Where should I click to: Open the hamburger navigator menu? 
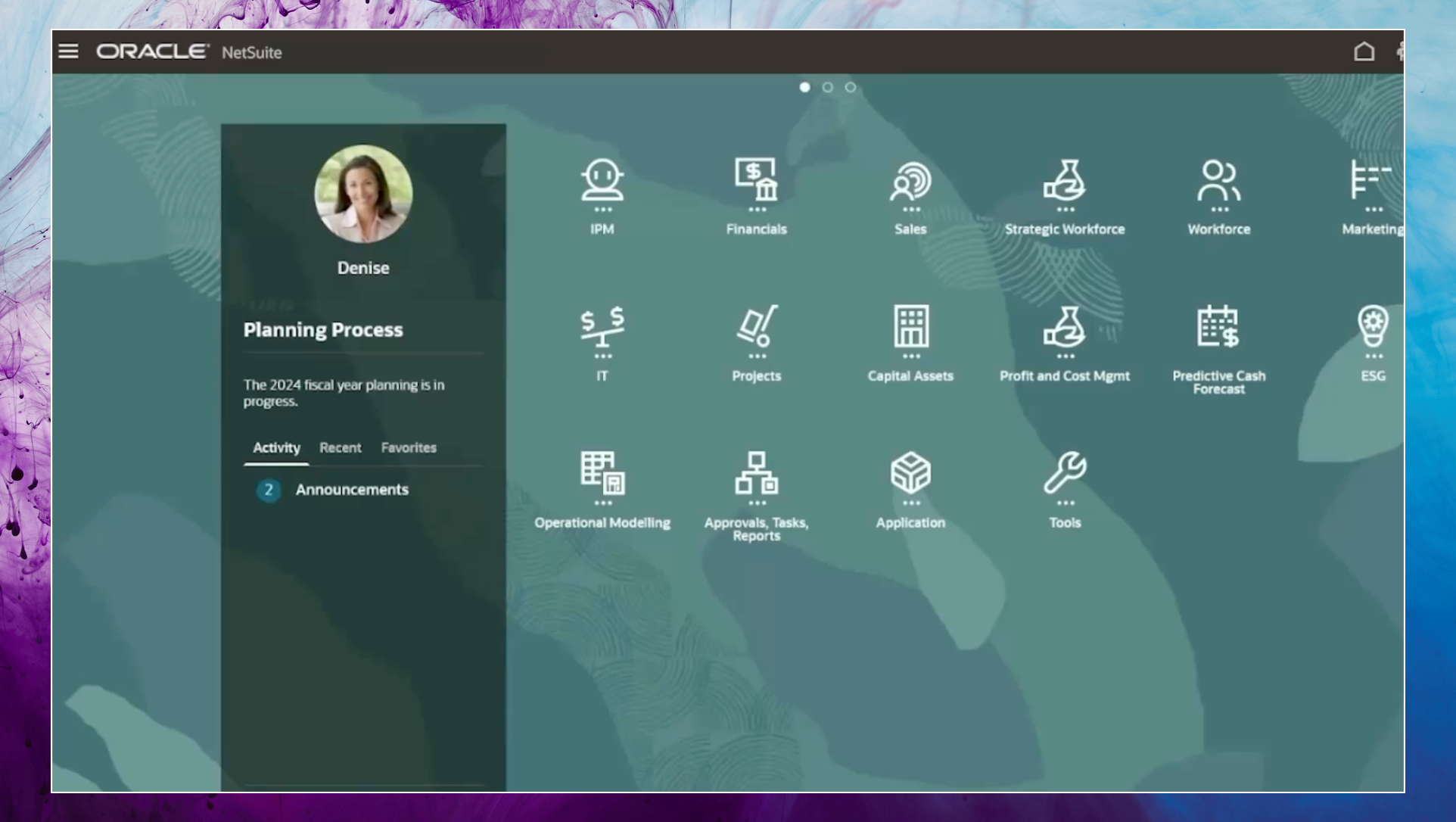[68, 51]
